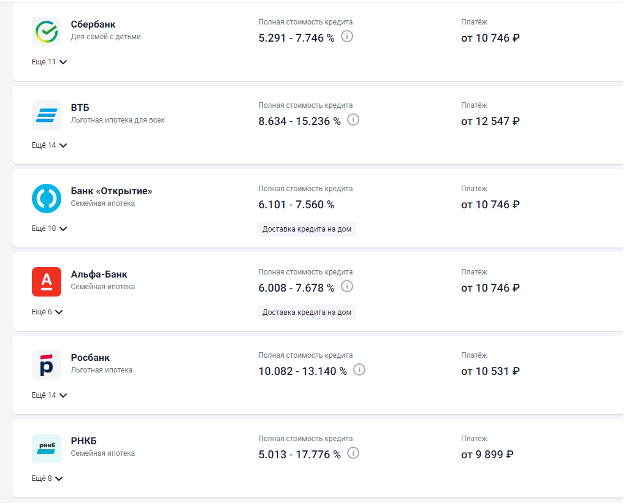The width and height of the screenshot is (624, 504).
Task: Click 'Доставка кредита на дом' tag for Otkritie
Action: [x=307, y=229]
